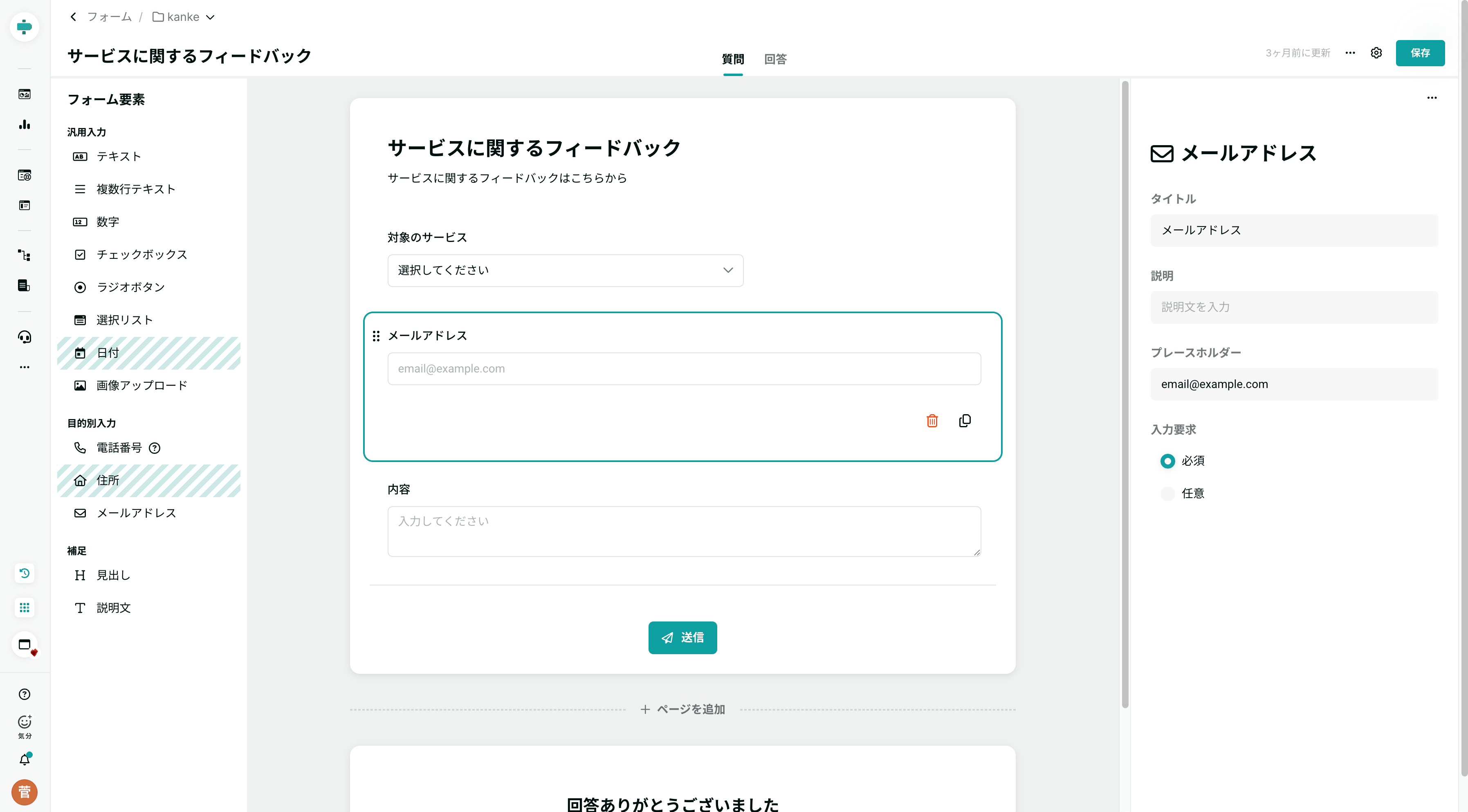Image resolution: width=1468 pixels, height=812 pixels.
Task: Click the form description text in canvas
Action: point(507,178)
